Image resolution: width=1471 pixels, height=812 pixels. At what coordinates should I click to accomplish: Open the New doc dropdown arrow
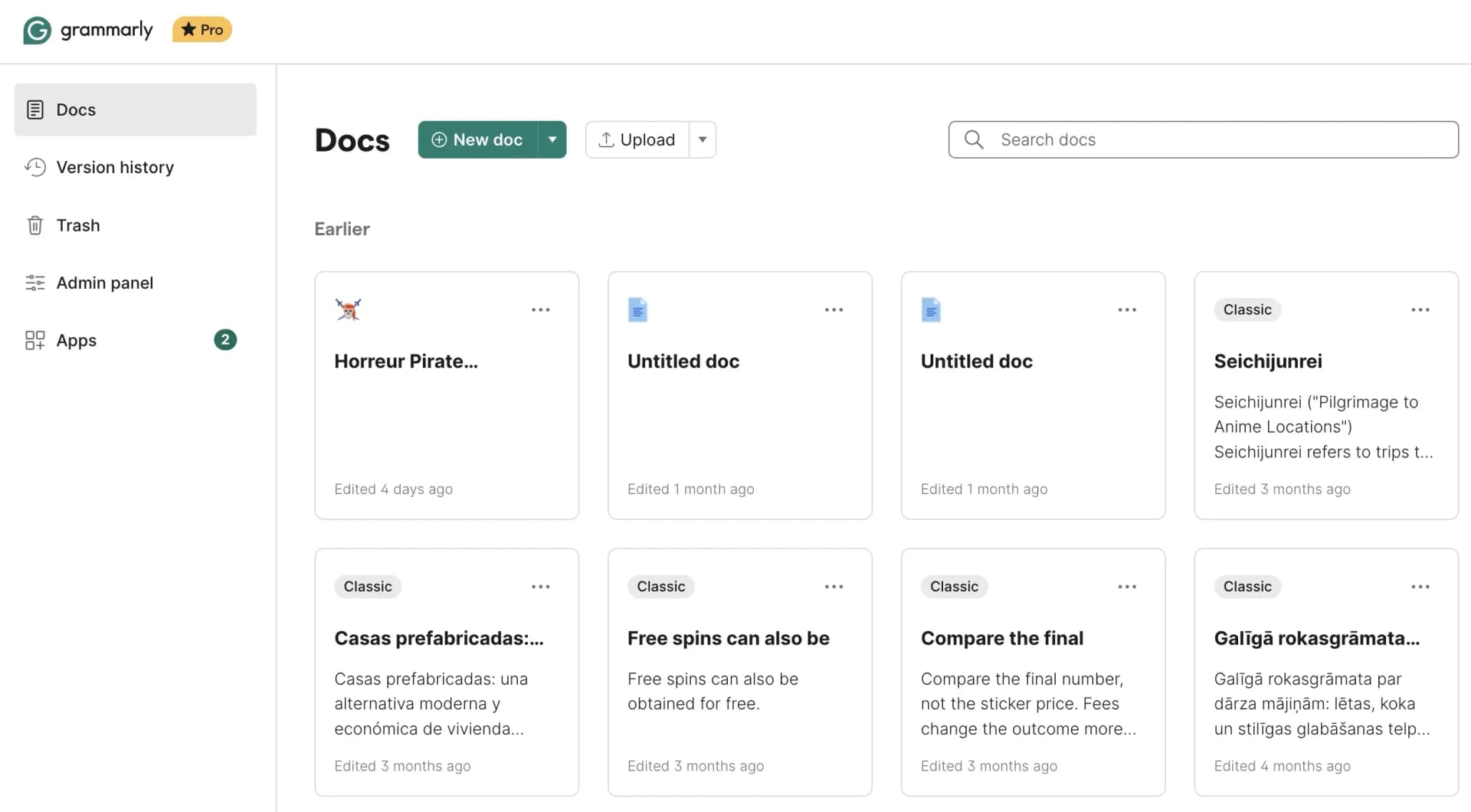pos(552,139)
